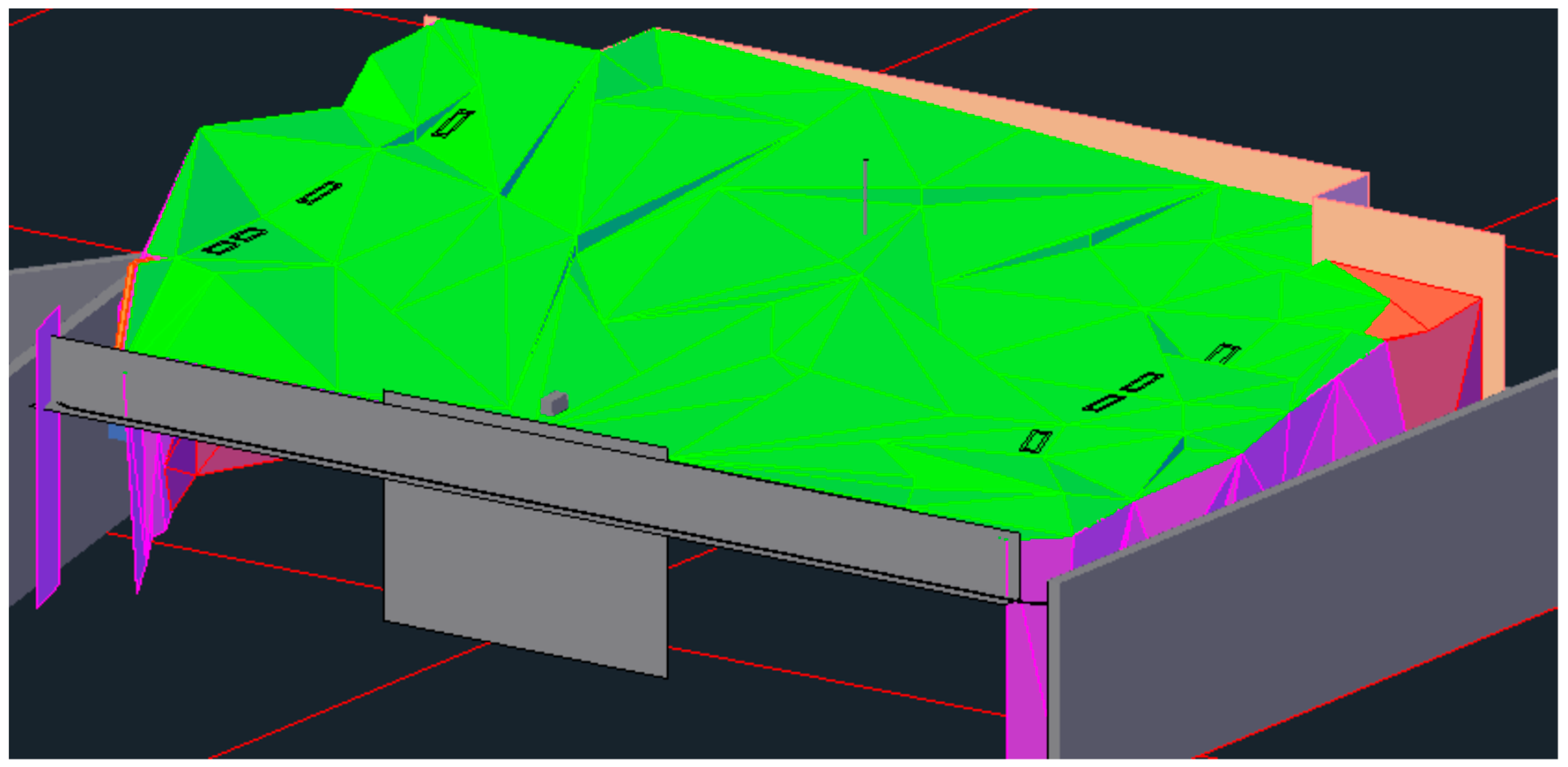Select the small blue square under beam

click(116, 432)
